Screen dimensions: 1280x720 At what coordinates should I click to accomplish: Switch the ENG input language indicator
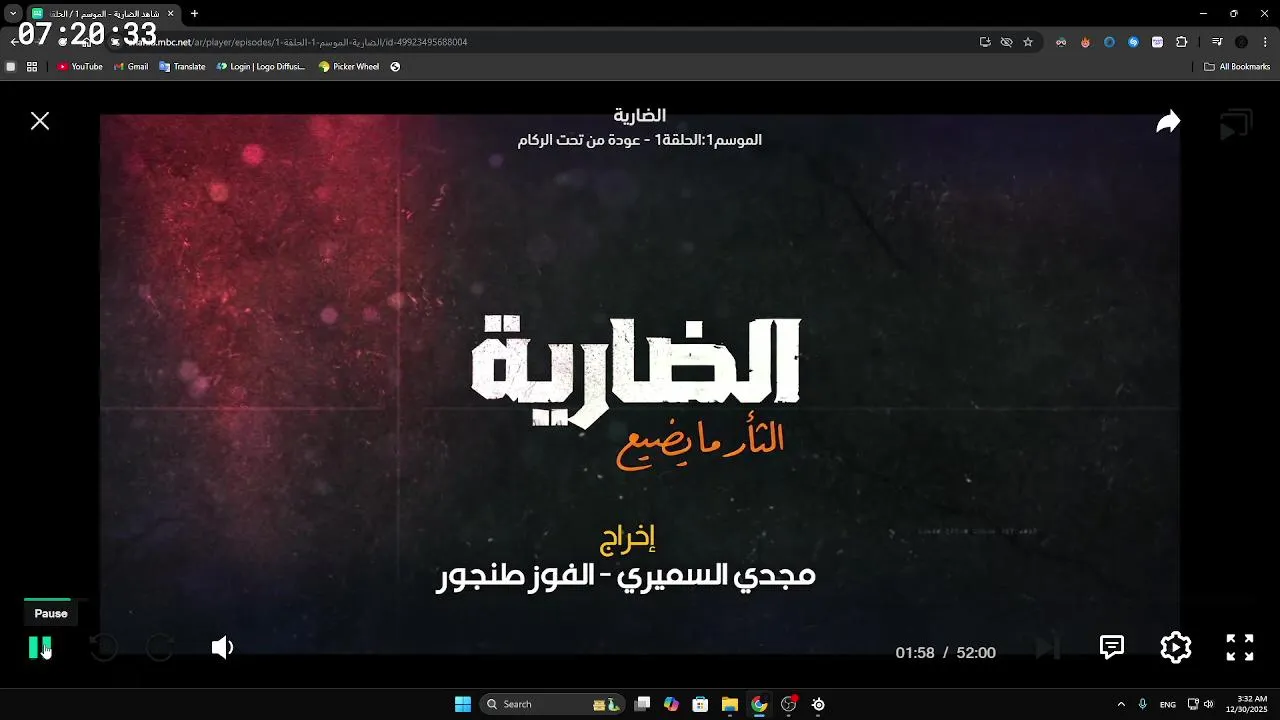(1167, 704)
